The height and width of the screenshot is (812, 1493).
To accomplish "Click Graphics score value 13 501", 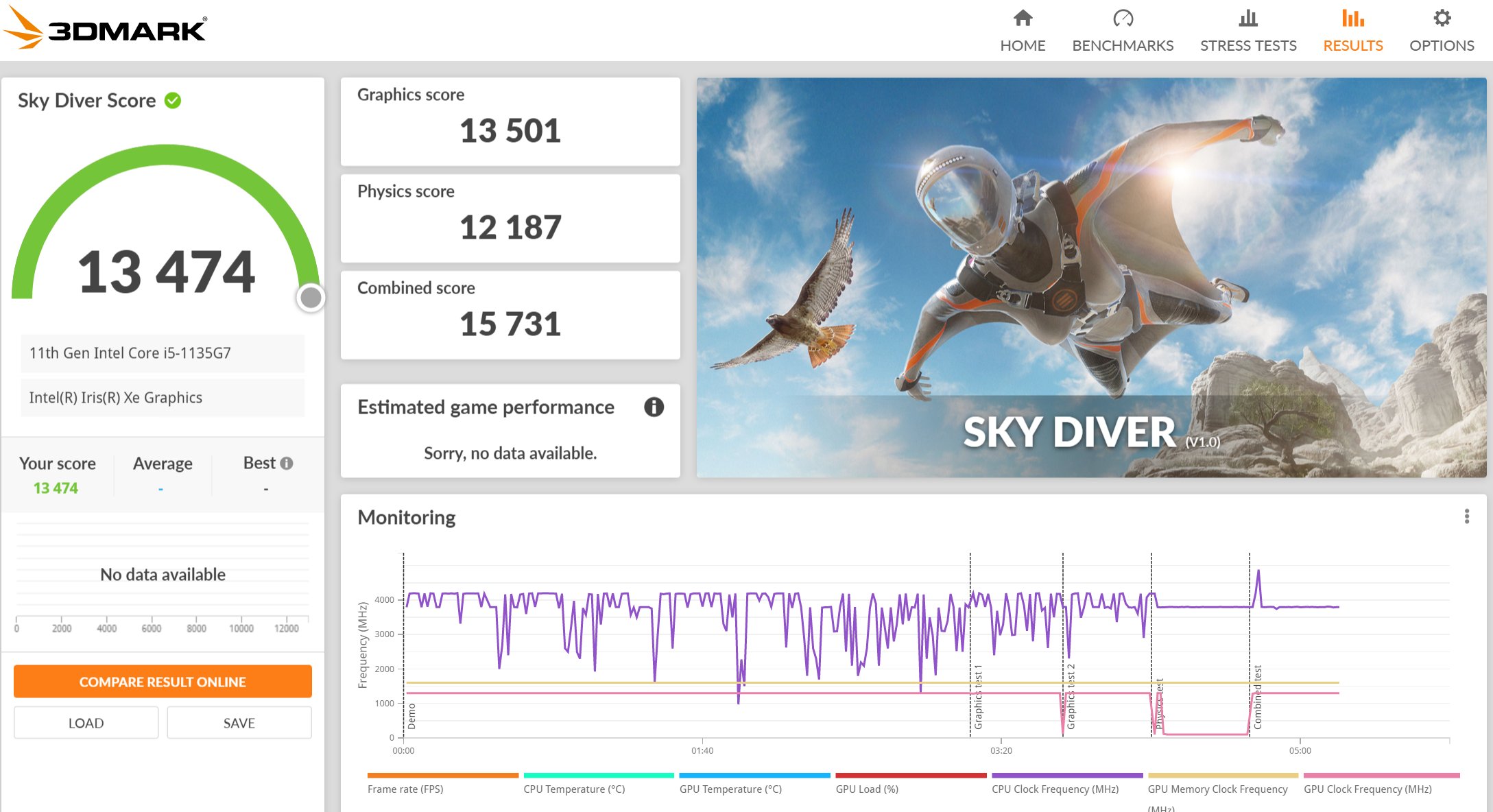I will [x=510, y=130].
